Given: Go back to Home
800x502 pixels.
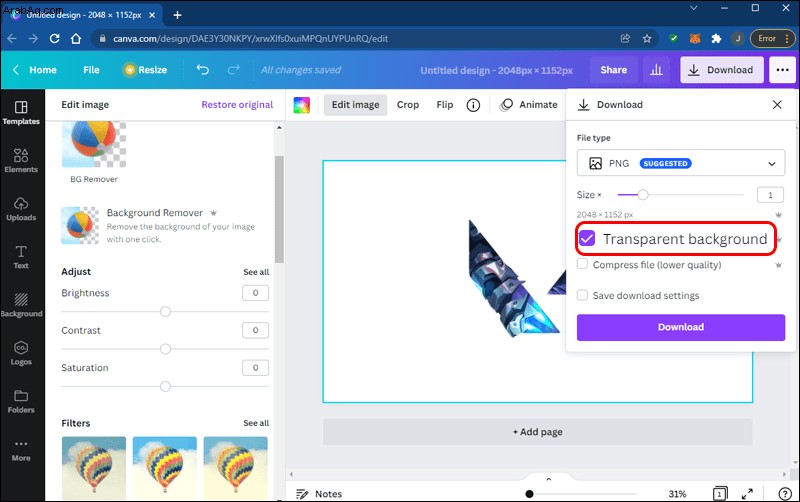Looking at the screenshot, I should point(35,70).
